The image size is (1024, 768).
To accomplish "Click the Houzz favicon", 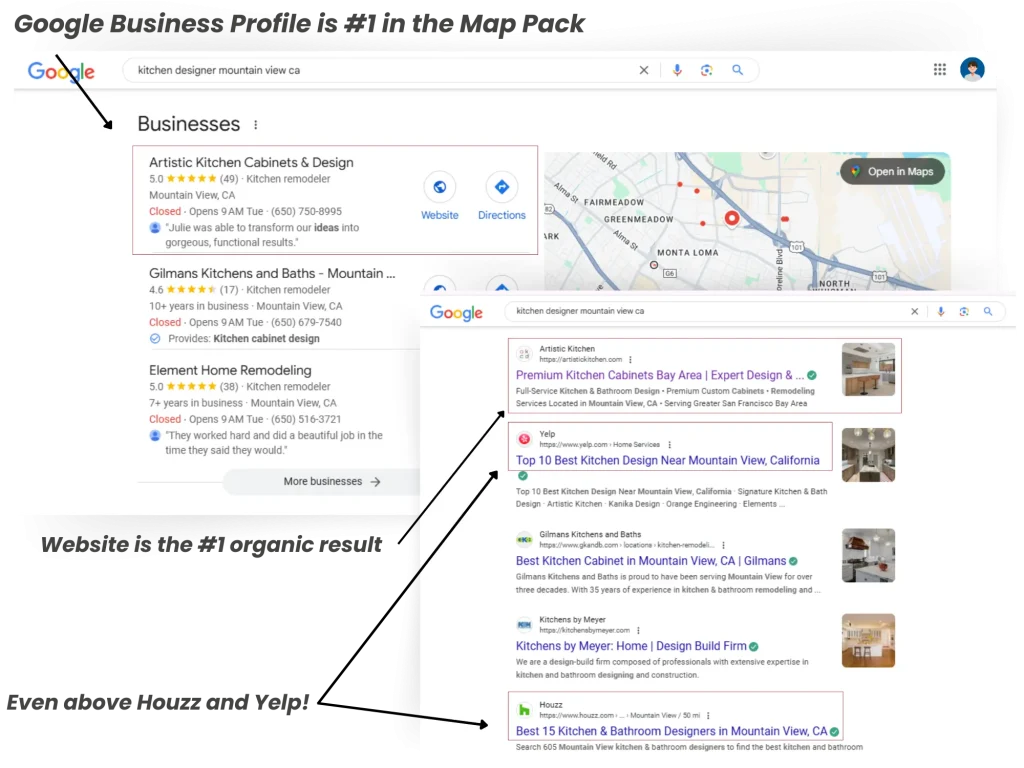I will [x=524, y=710].
